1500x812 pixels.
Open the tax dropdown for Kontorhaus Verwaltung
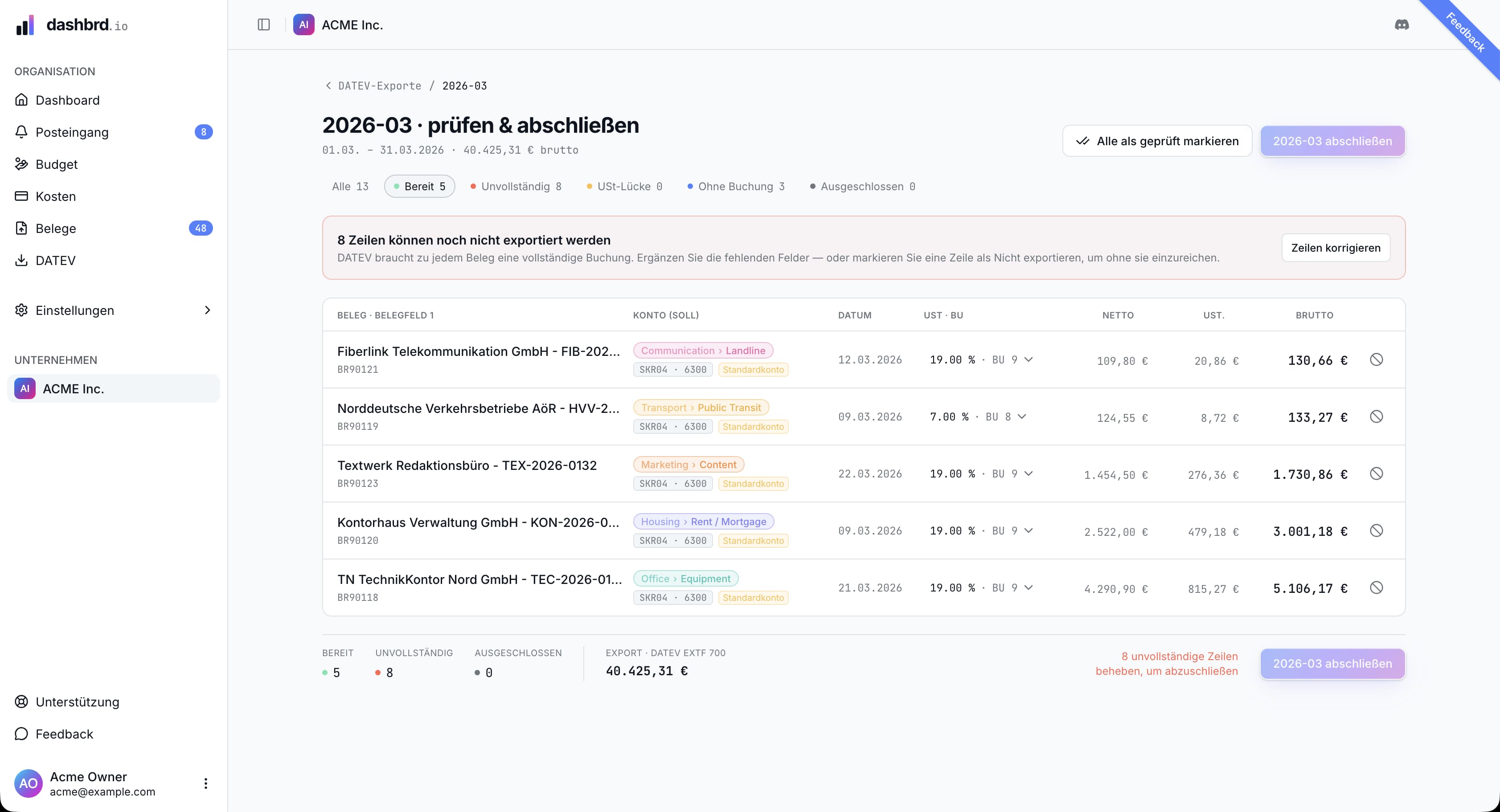(x=982, y=531)
